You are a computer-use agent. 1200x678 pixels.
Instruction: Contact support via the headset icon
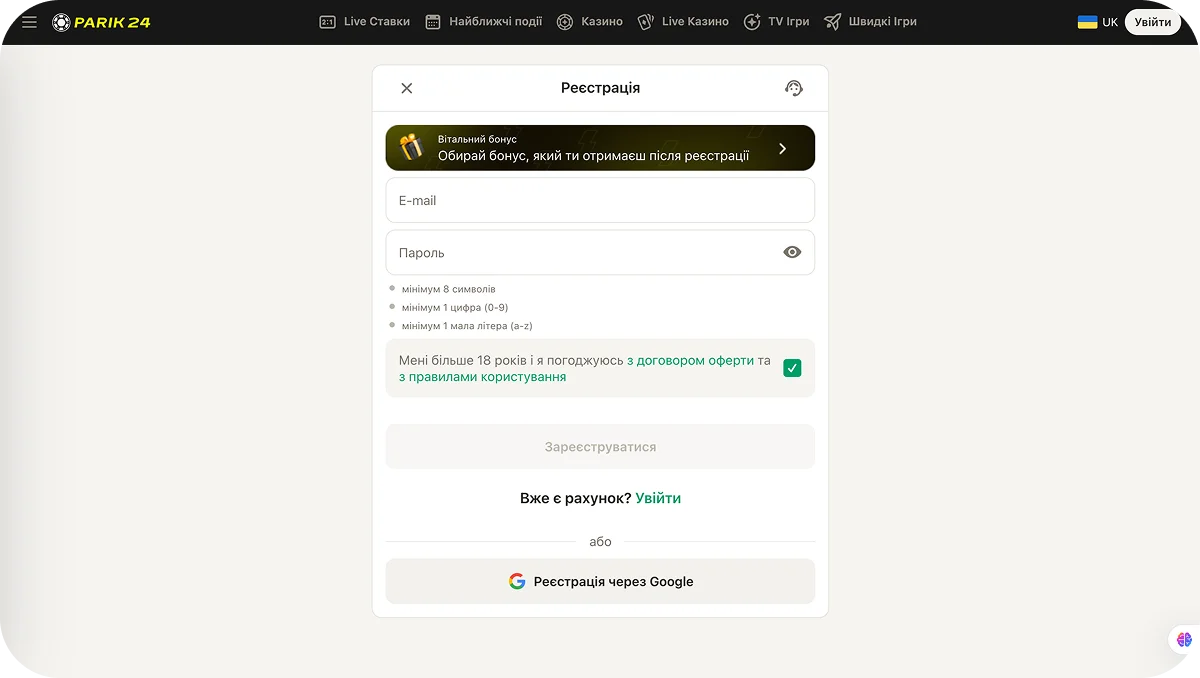click(x=793, y=88)
